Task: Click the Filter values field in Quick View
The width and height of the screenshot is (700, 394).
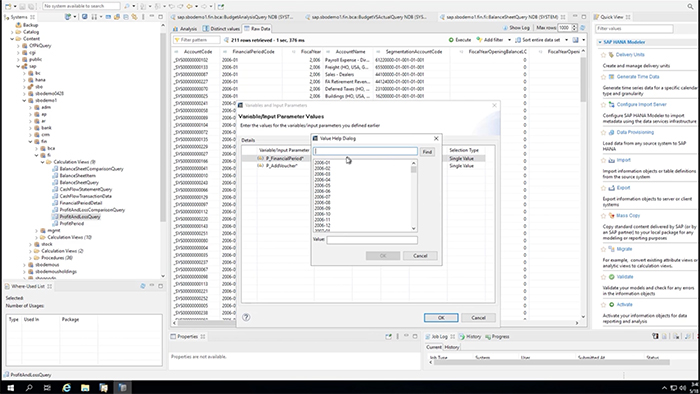Action: [634, 29]
